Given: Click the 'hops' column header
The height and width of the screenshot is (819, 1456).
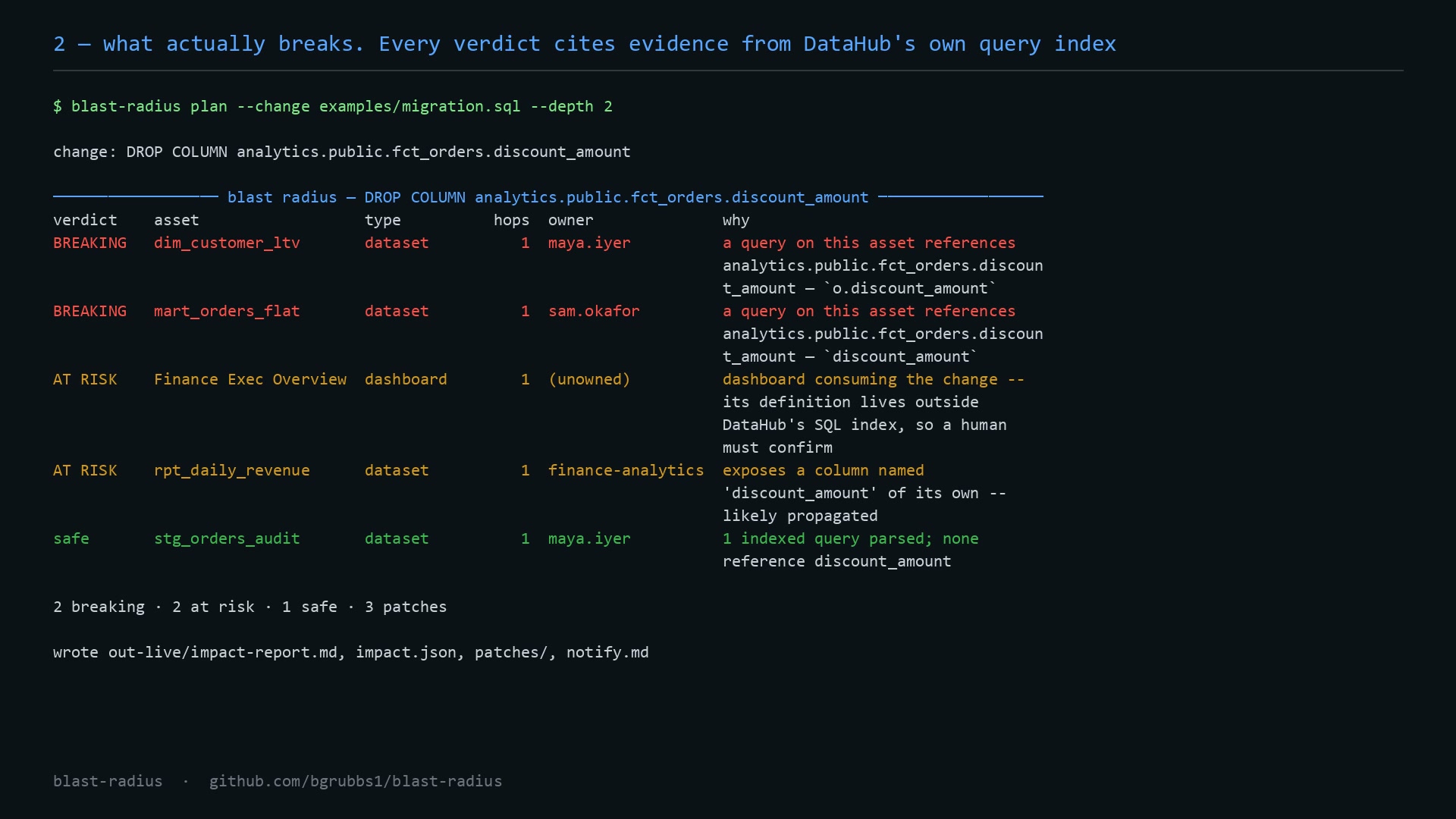Looking at the screenshot, I should pyautogui.click(x=511, y=220).
